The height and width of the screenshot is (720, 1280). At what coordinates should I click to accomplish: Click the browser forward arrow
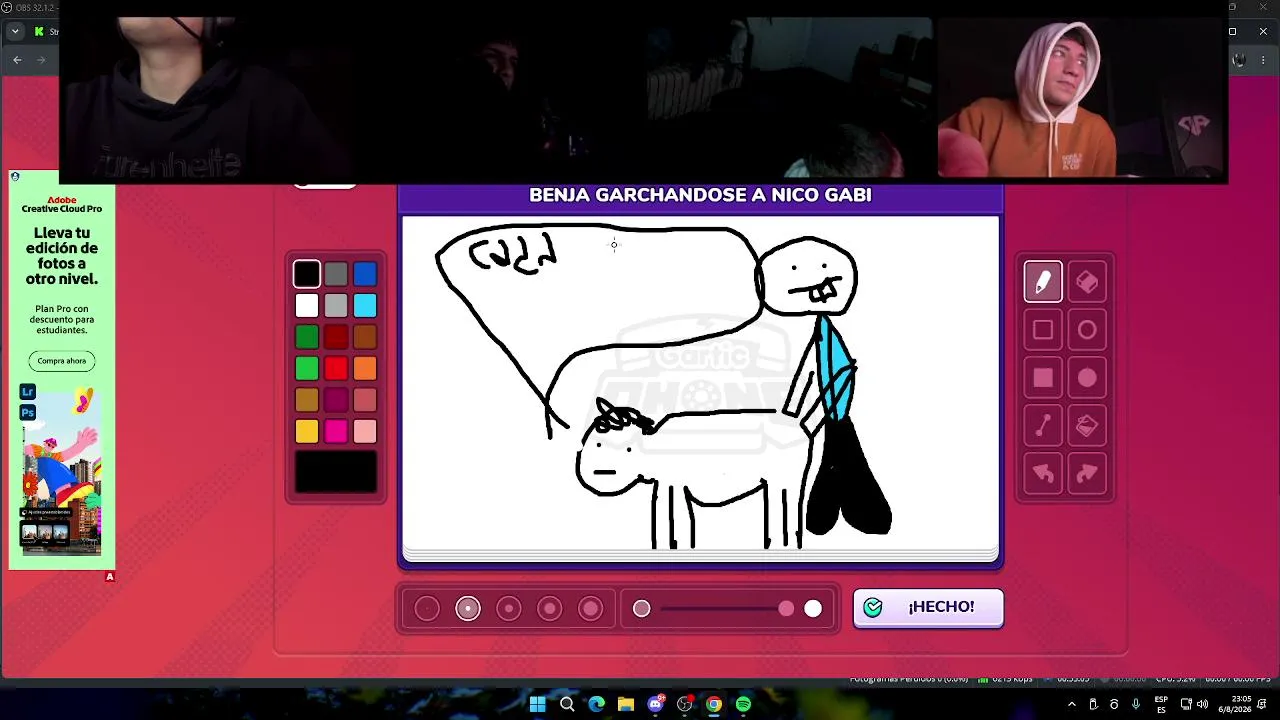[41, 60]
